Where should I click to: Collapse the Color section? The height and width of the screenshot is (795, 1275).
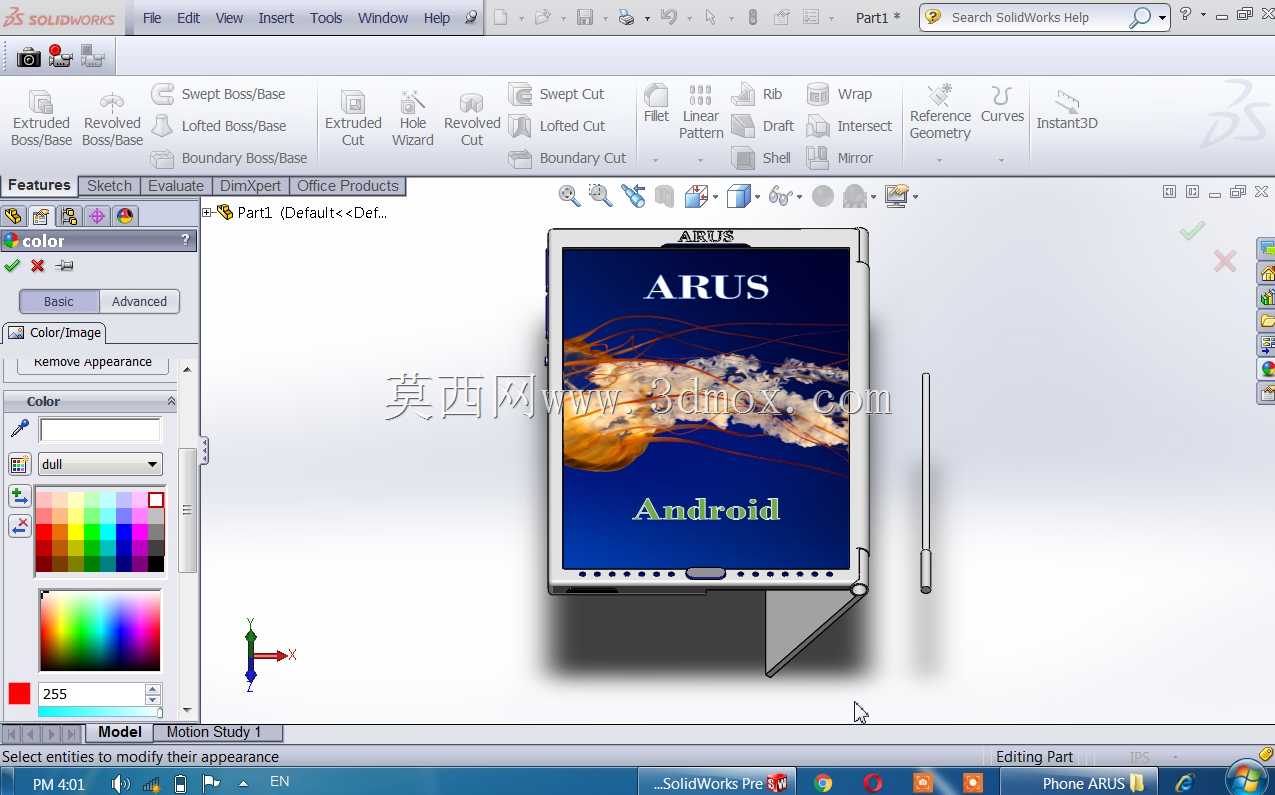coord(171,401)
